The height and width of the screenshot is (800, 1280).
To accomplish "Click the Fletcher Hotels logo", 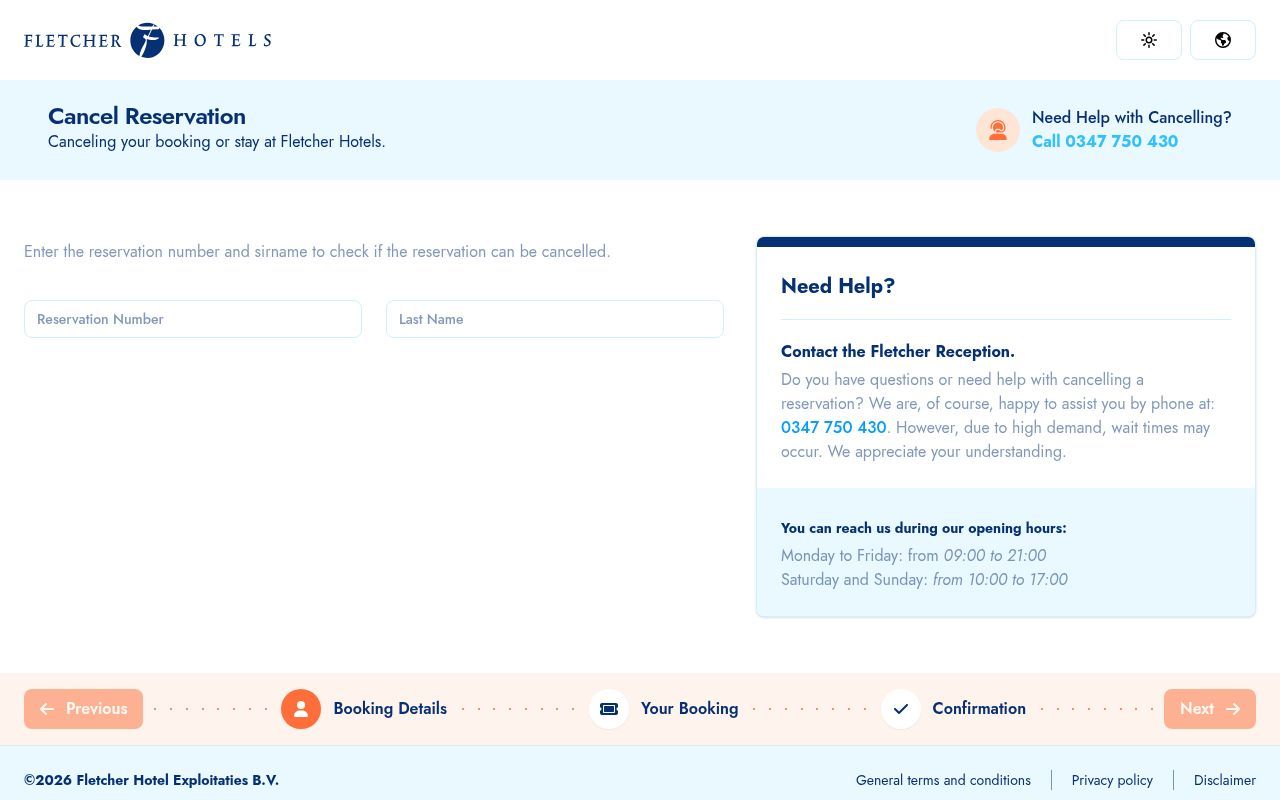I will [148, 40].
